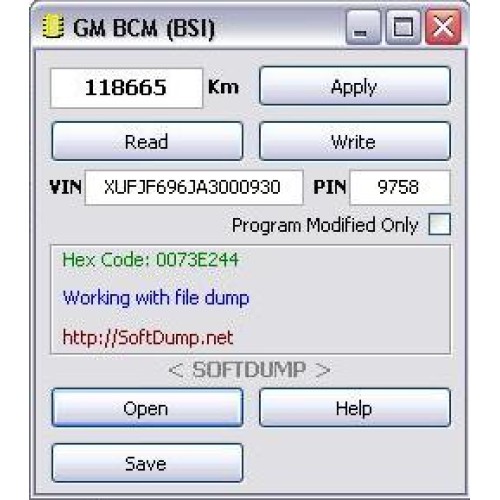Focus the mileage field showing 118665
The image size is (500, 500).
point(126,88)
